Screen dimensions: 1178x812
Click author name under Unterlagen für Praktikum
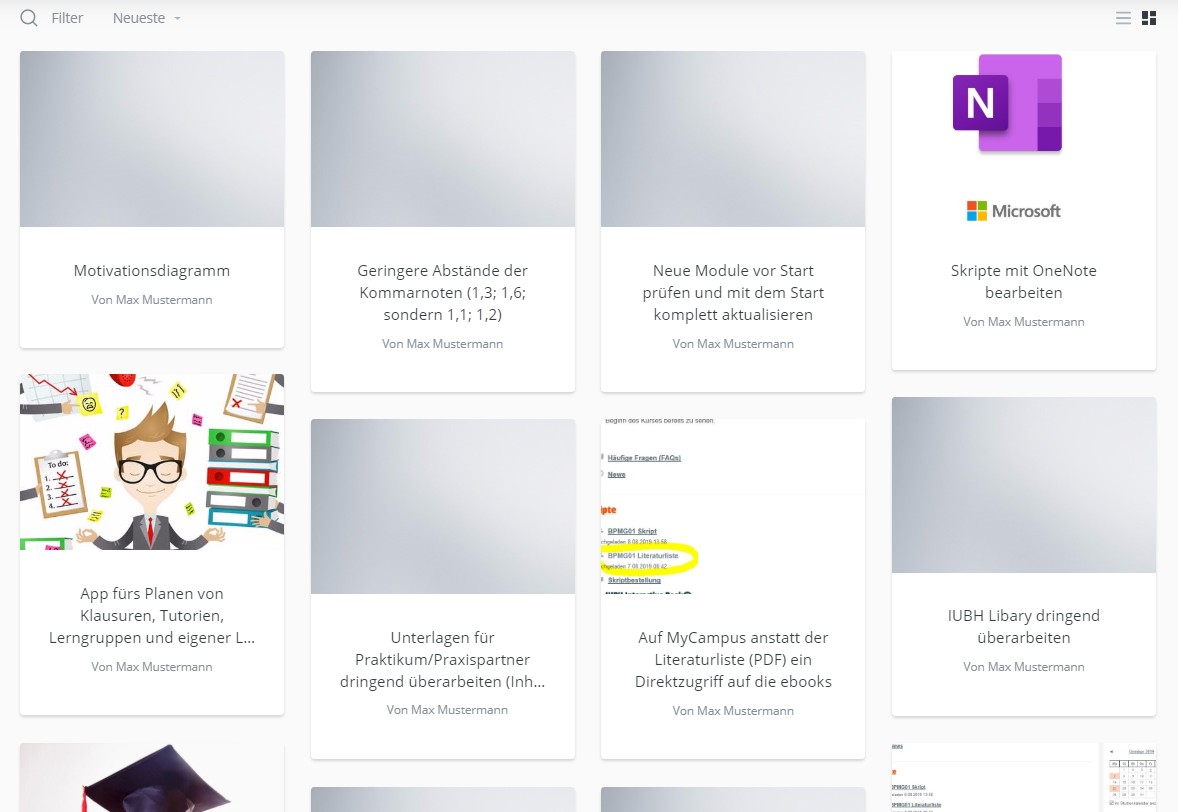pyautogui.click(x=447, y=710)
